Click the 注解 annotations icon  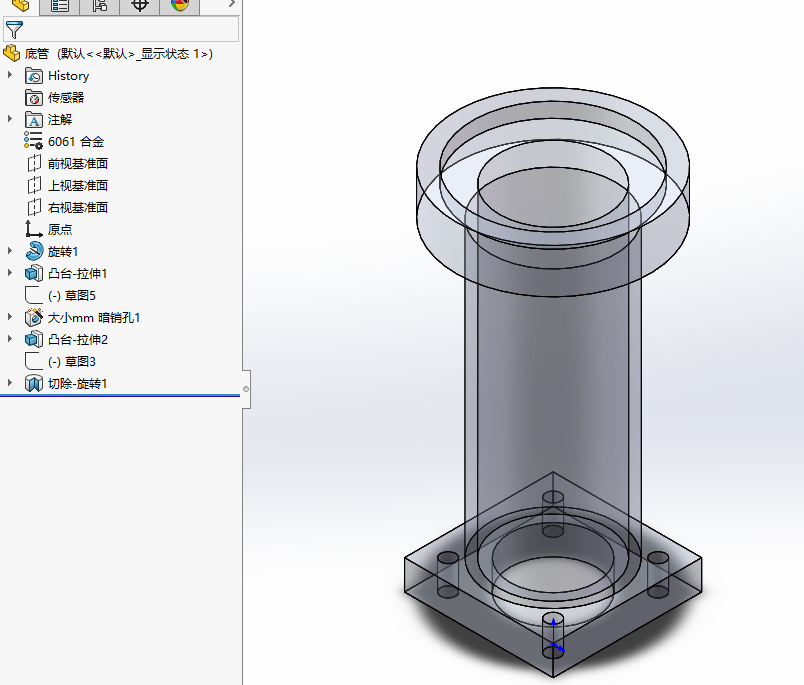pos(34,119)
